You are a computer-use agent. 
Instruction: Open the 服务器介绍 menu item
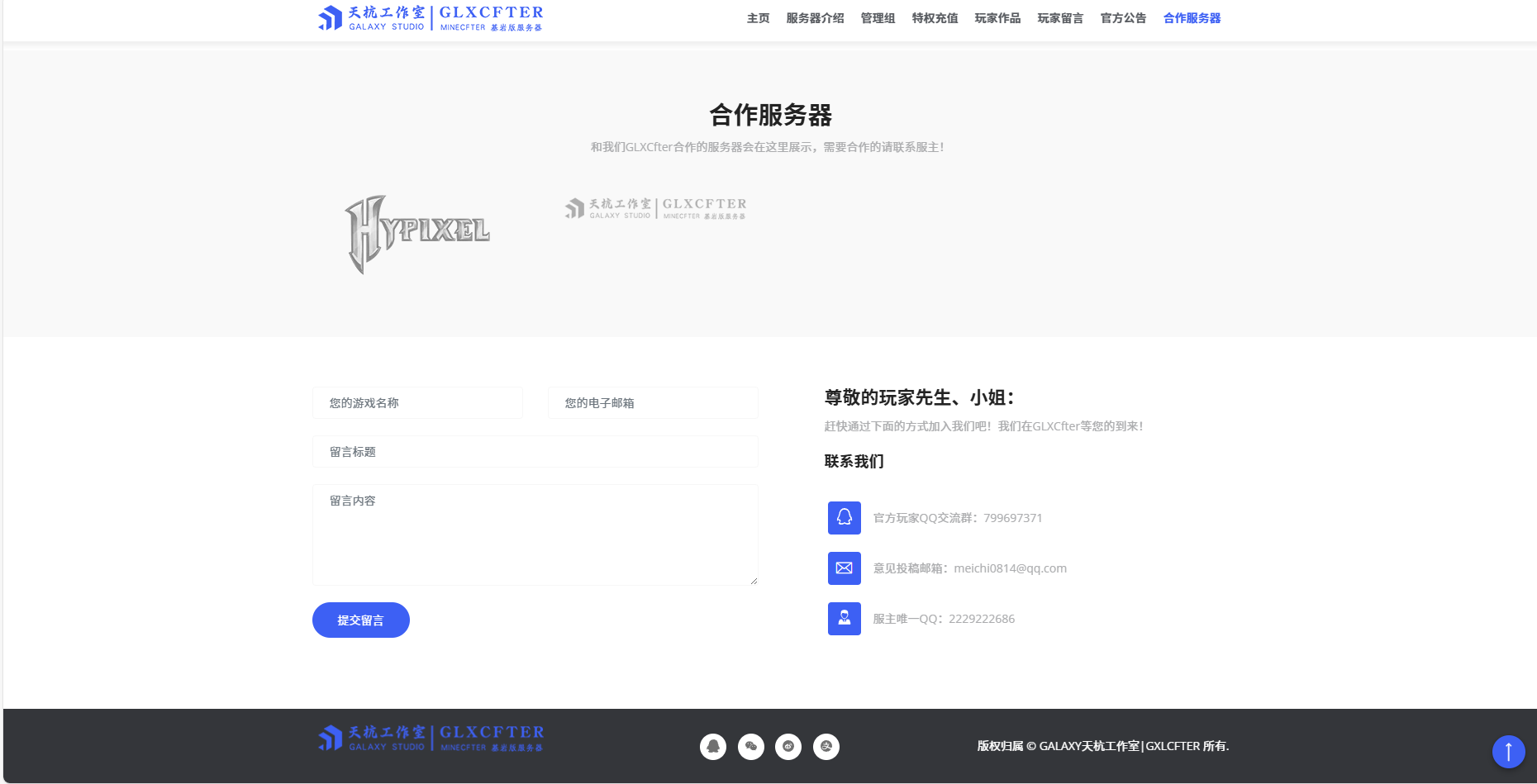pyautogui.click(x=815, y=18)
